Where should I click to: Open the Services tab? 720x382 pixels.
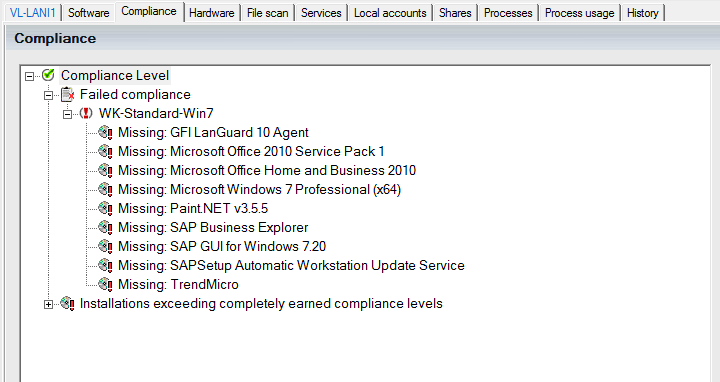tap(321, 13)
